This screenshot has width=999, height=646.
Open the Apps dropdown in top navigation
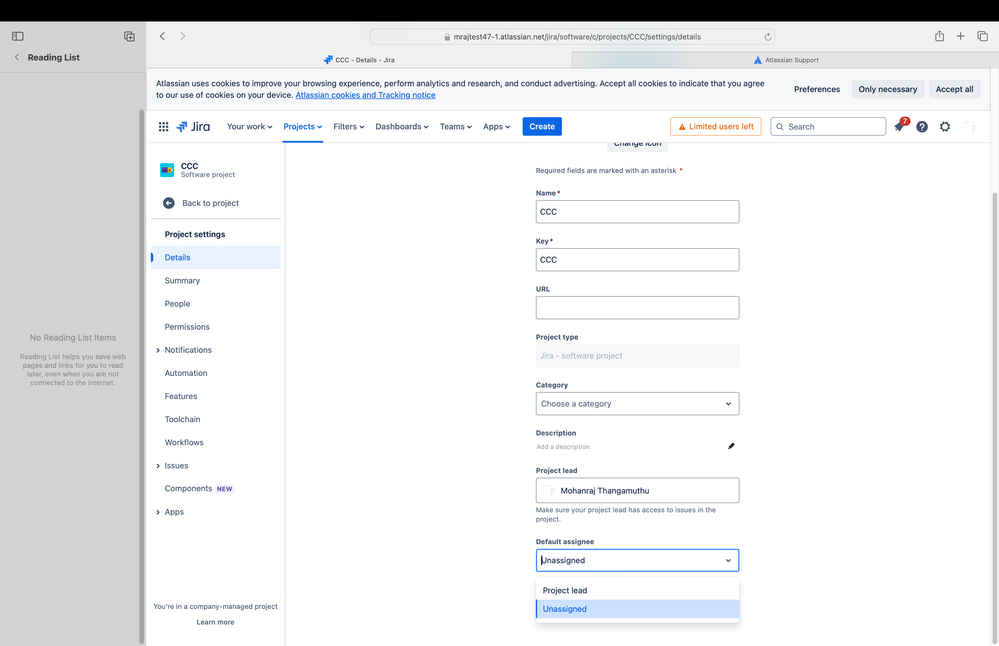click(496, 127)
